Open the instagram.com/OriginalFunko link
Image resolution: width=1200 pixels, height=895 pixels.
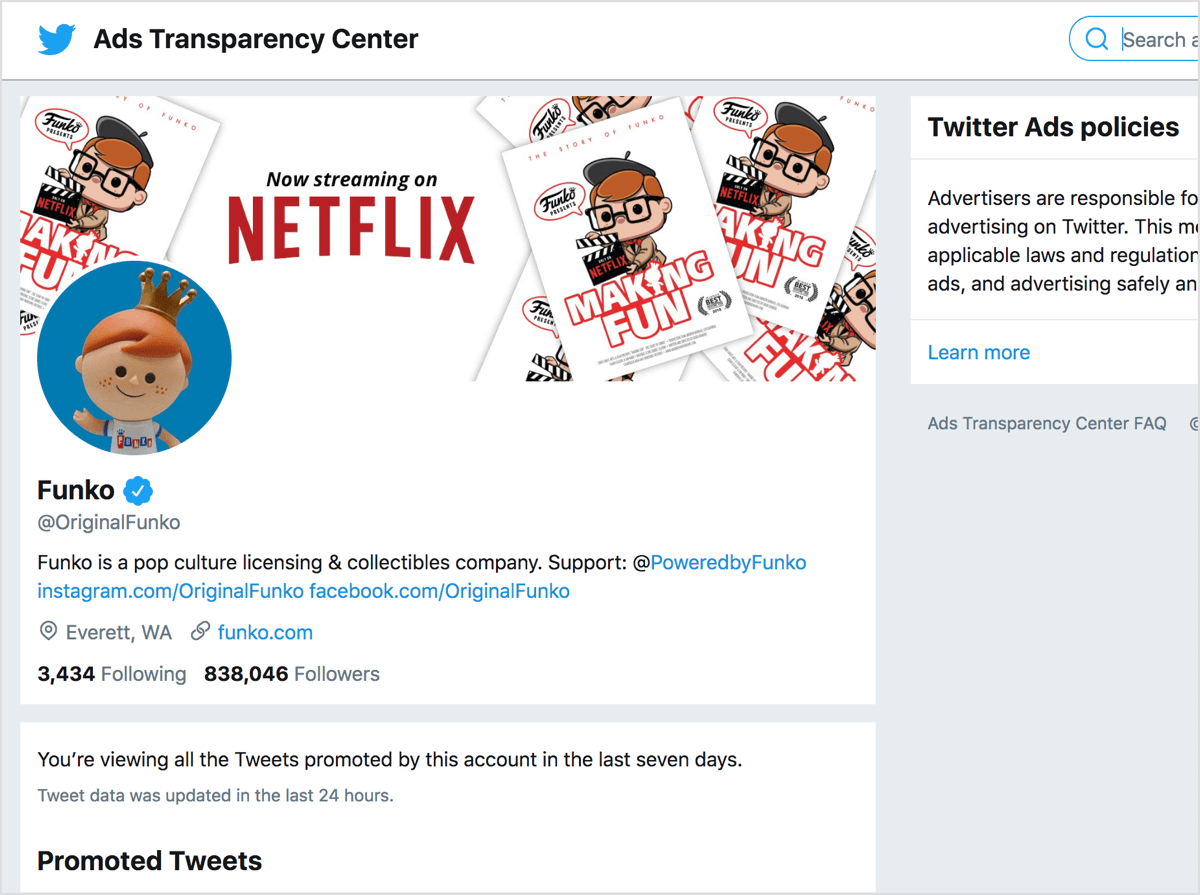coord(170,591)
